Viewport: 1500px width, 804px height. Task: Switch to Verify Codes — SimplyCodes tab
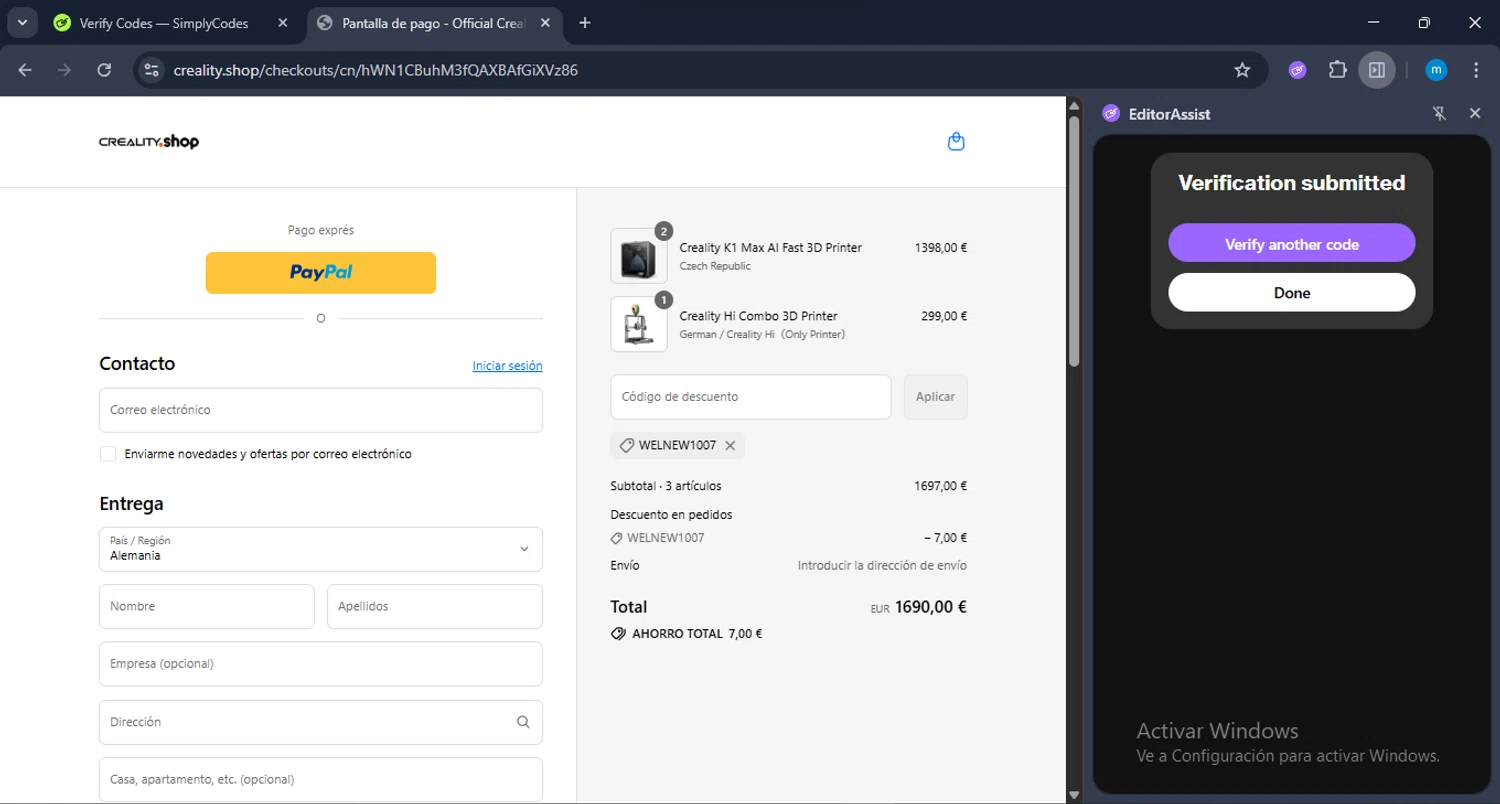pyautogui.click(x=163, y=23)
